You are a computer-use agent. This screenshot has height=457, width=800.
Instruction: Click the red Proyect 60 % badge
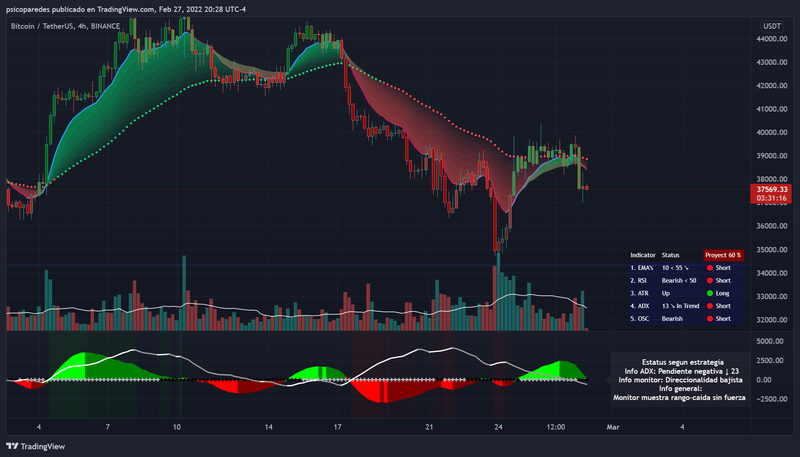(723, 255)
